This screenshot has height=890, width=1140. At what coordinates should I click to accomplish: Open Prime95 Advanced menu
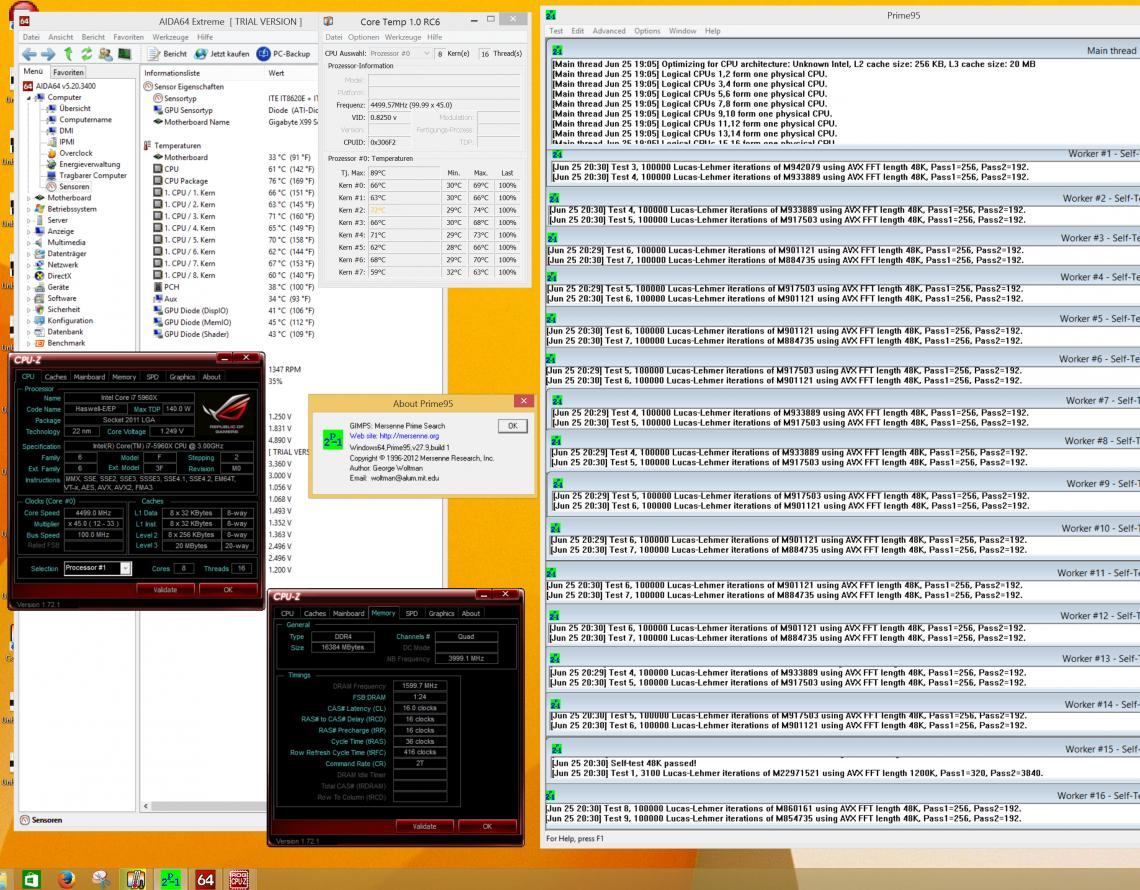point(609,31)
